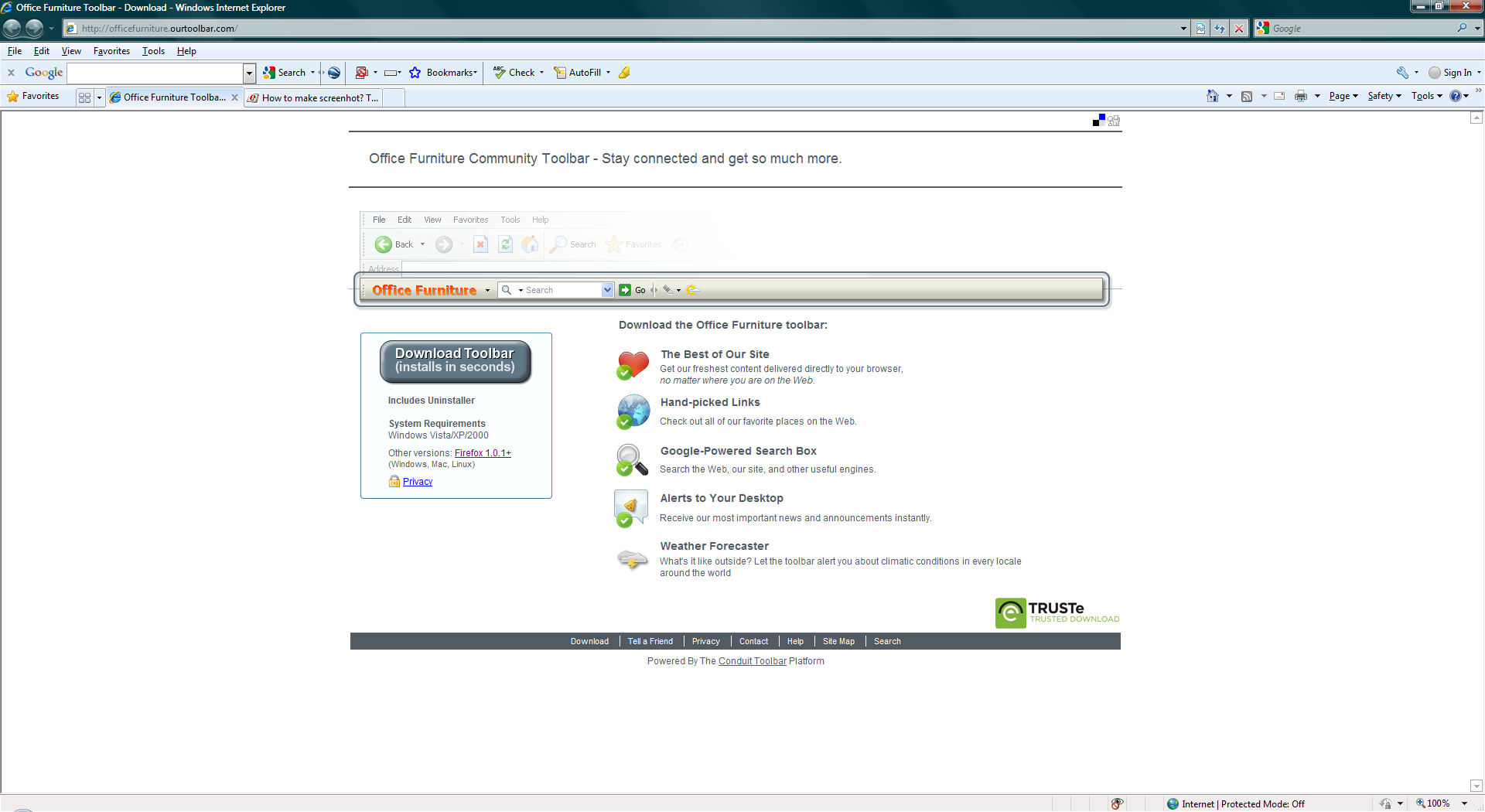Screen dimensions: 1485x812
Task: Click the URL address bar field
Action: click(x=626, y=29)
